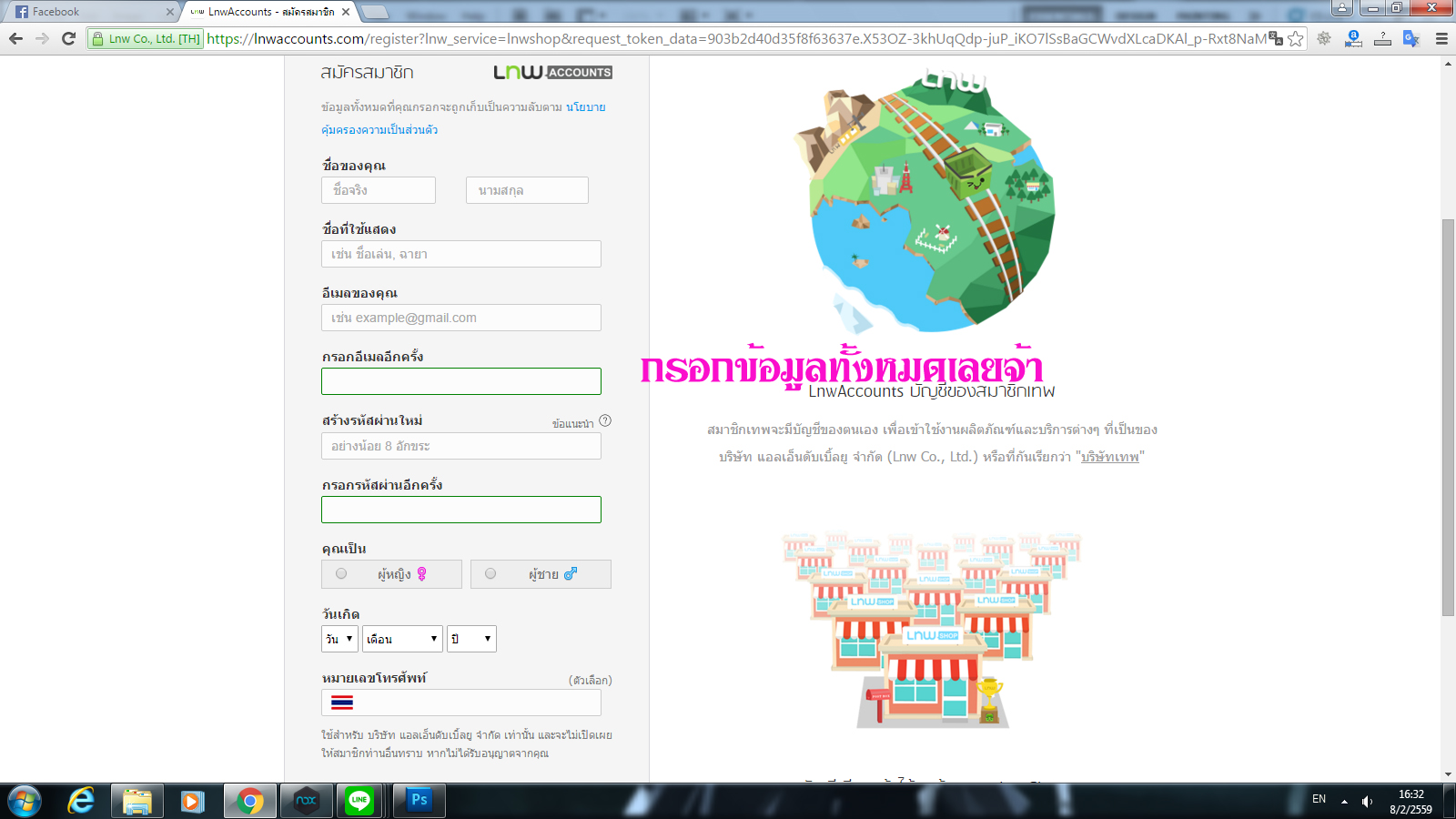Open the เดือน (month) dropdown
1456x819 pixels.
402,639
